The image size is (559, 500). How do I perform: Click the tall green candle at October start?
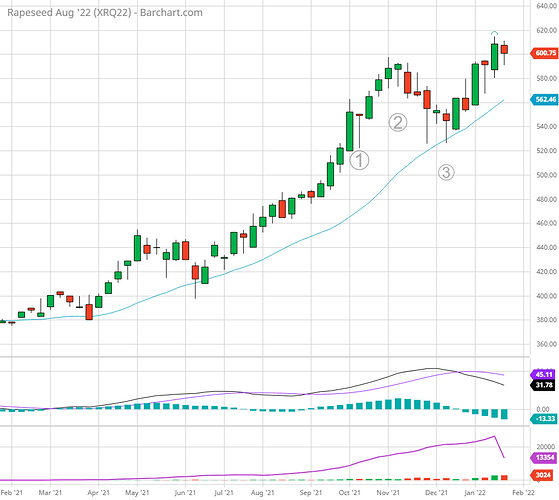point(350,131)
